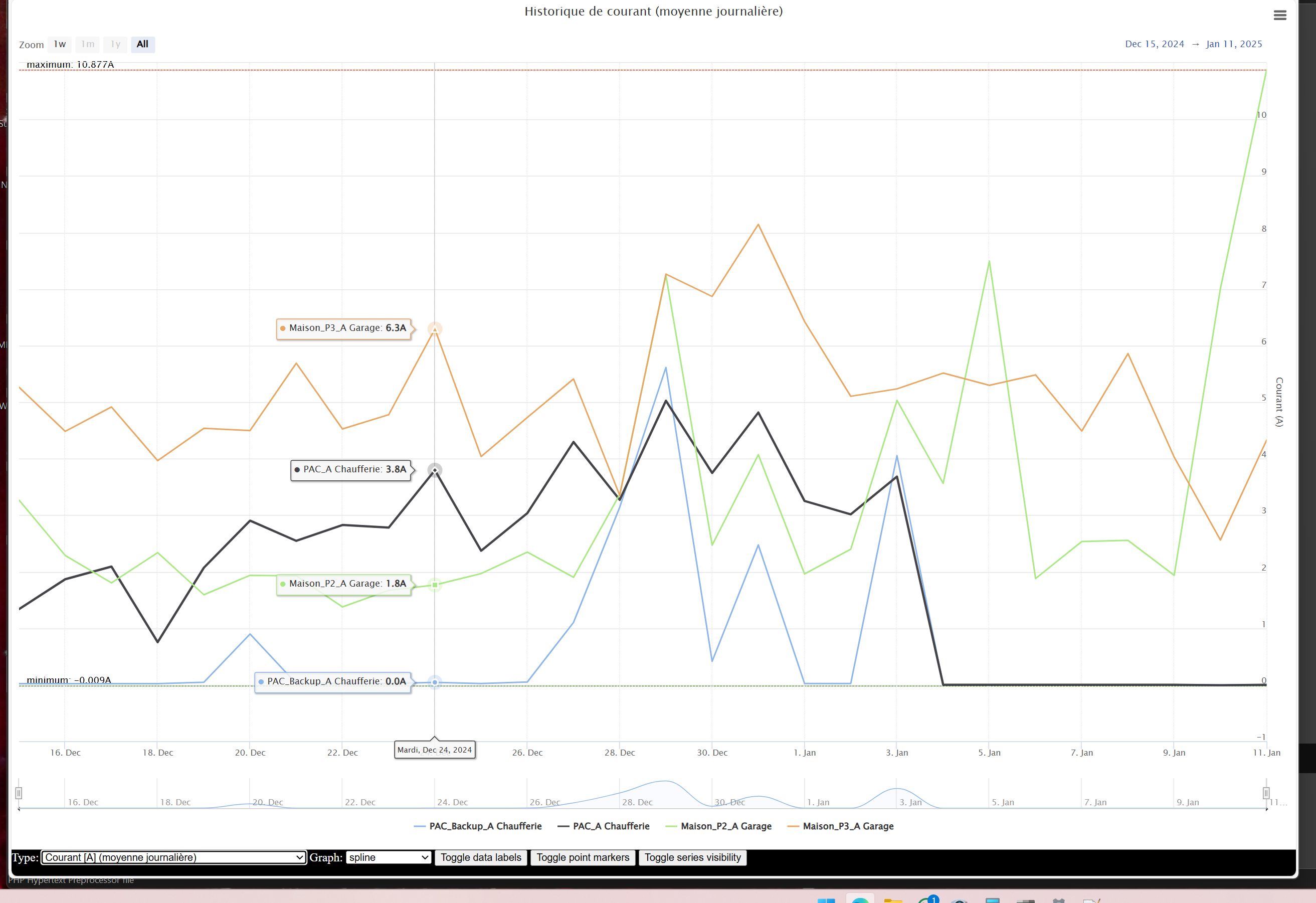Click the highlighted PAC_Backup_A circle marker
This screenshot has width=1316, height=903.
(434, 682)
